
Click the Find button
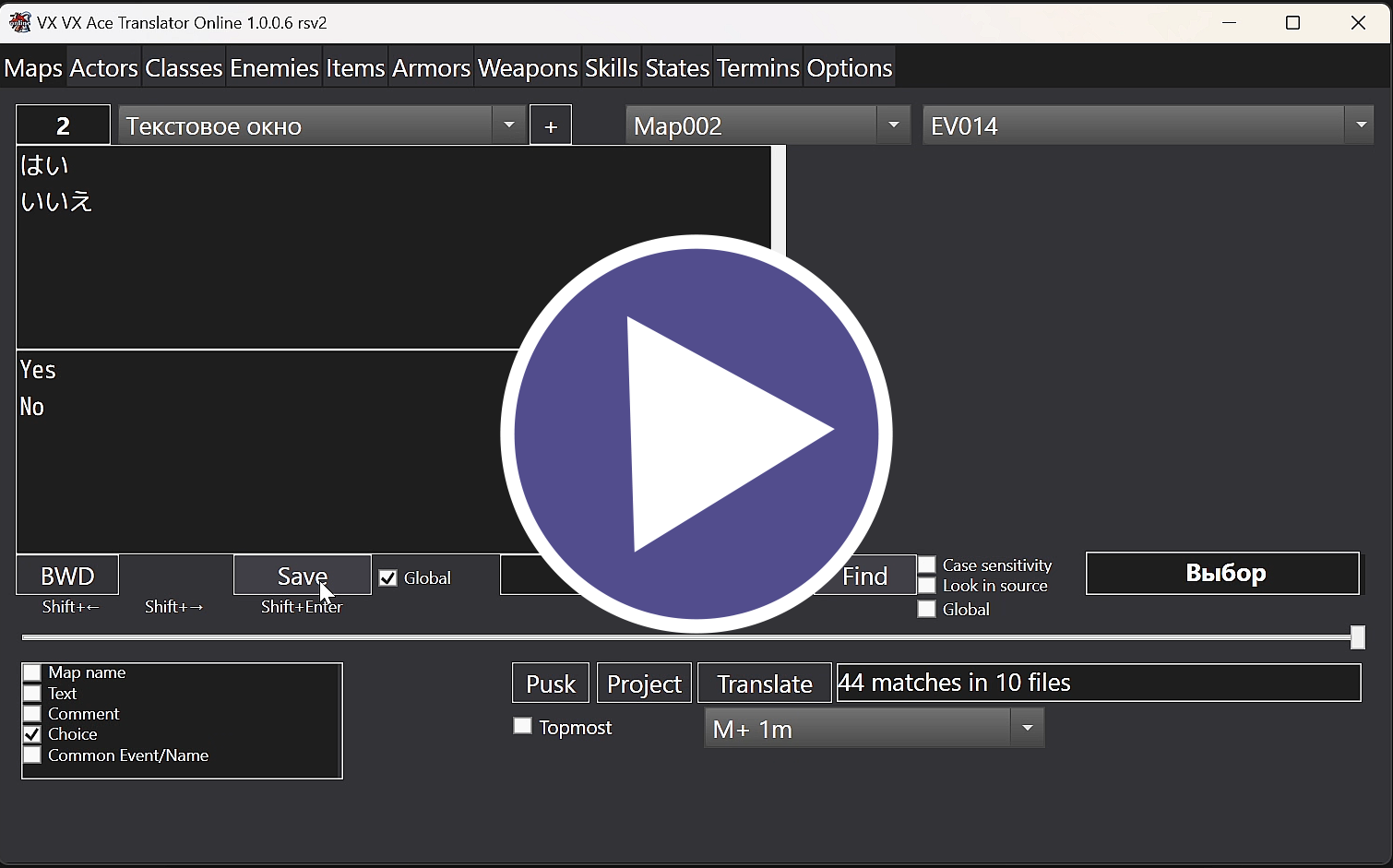864,576
